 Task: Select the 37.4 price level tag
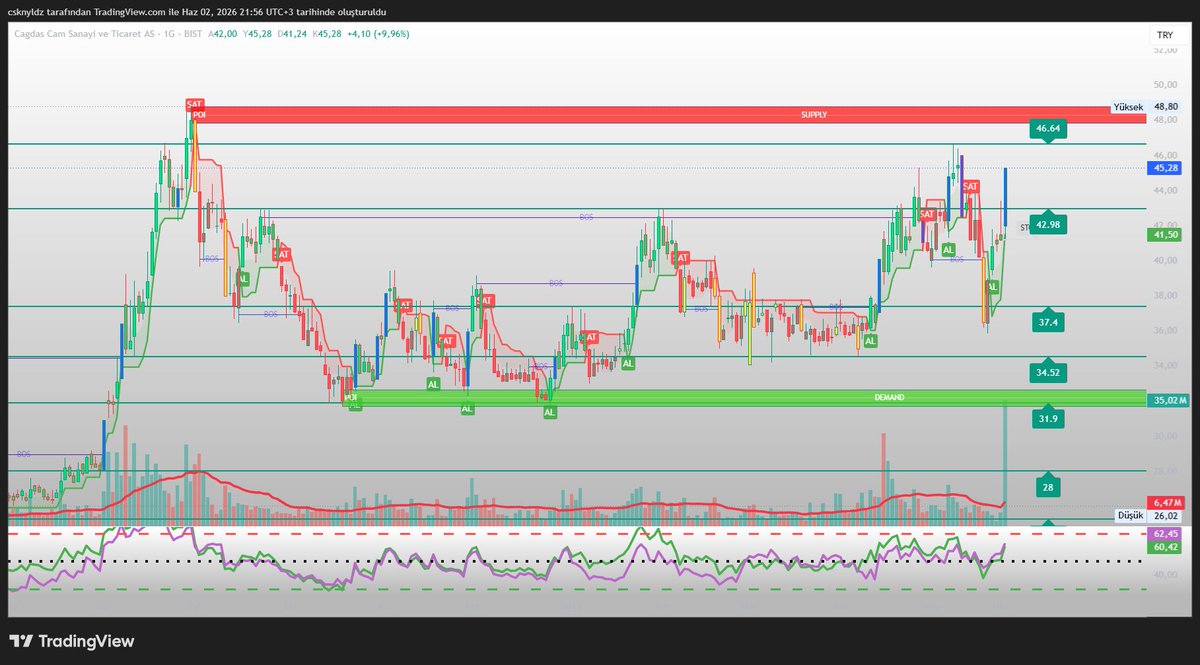coord(1048,323)
